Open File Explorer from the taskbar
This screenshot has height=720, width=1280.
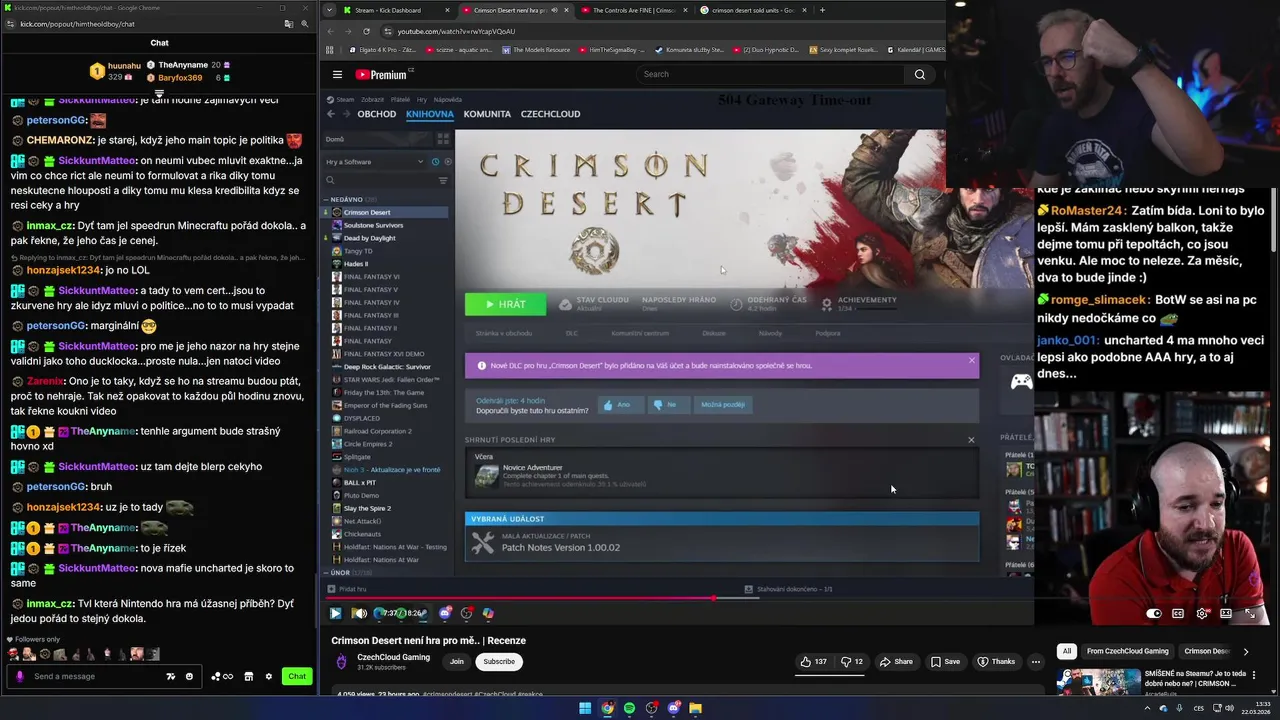(695, 708)
